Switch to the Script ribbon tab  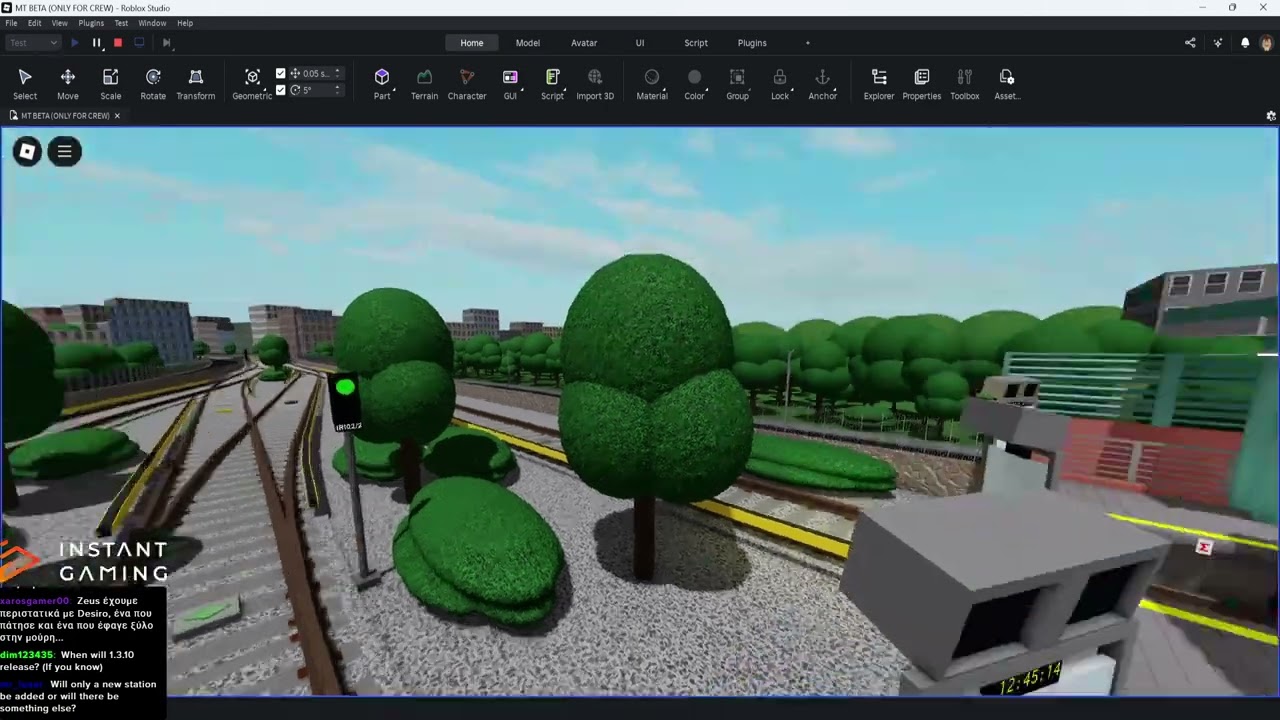(x=696, y=43)
